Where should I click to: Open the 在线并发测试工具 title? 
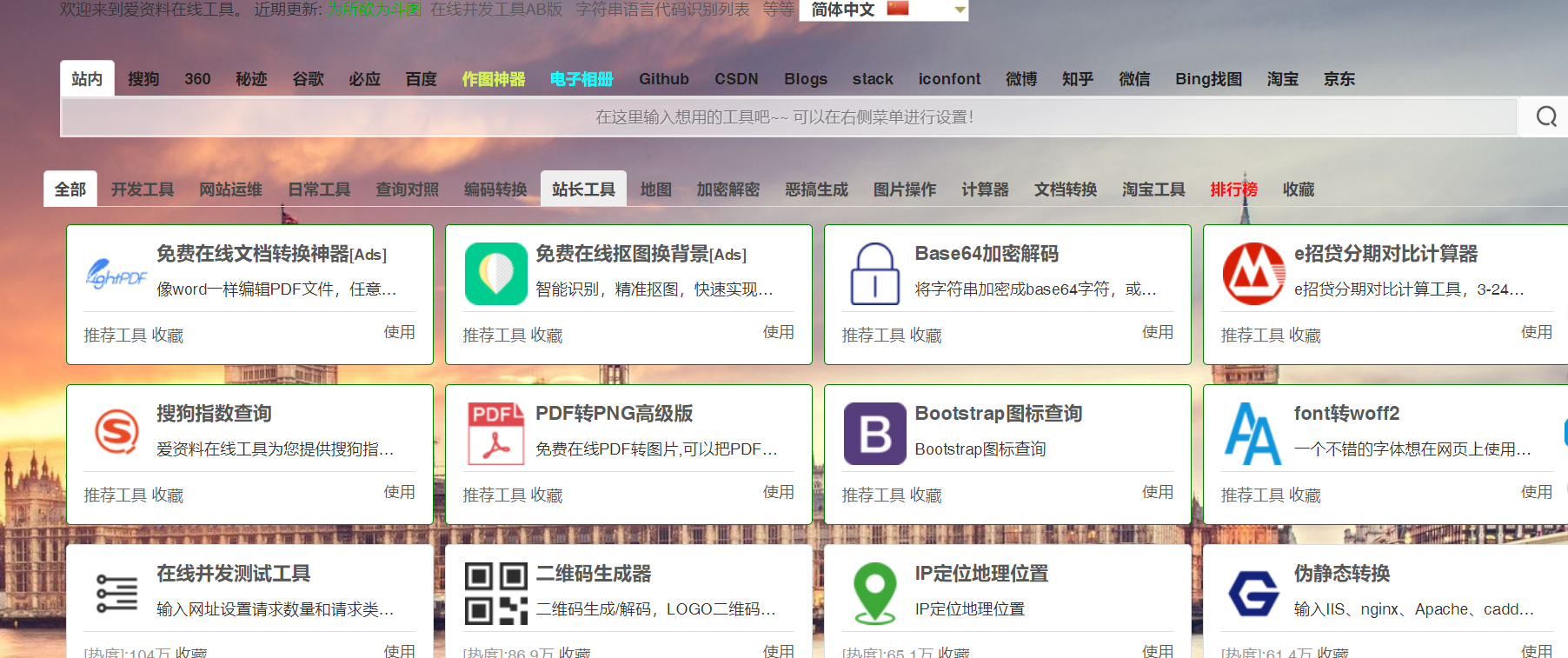(234, 574)
